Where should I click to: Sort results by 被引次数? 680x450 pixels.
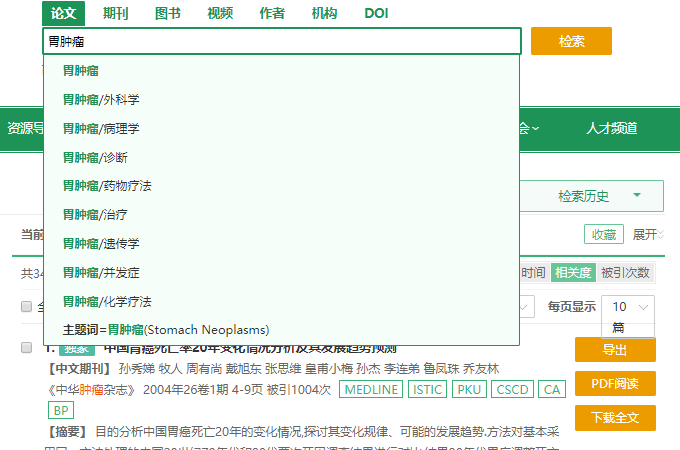[x=626, y=272]
